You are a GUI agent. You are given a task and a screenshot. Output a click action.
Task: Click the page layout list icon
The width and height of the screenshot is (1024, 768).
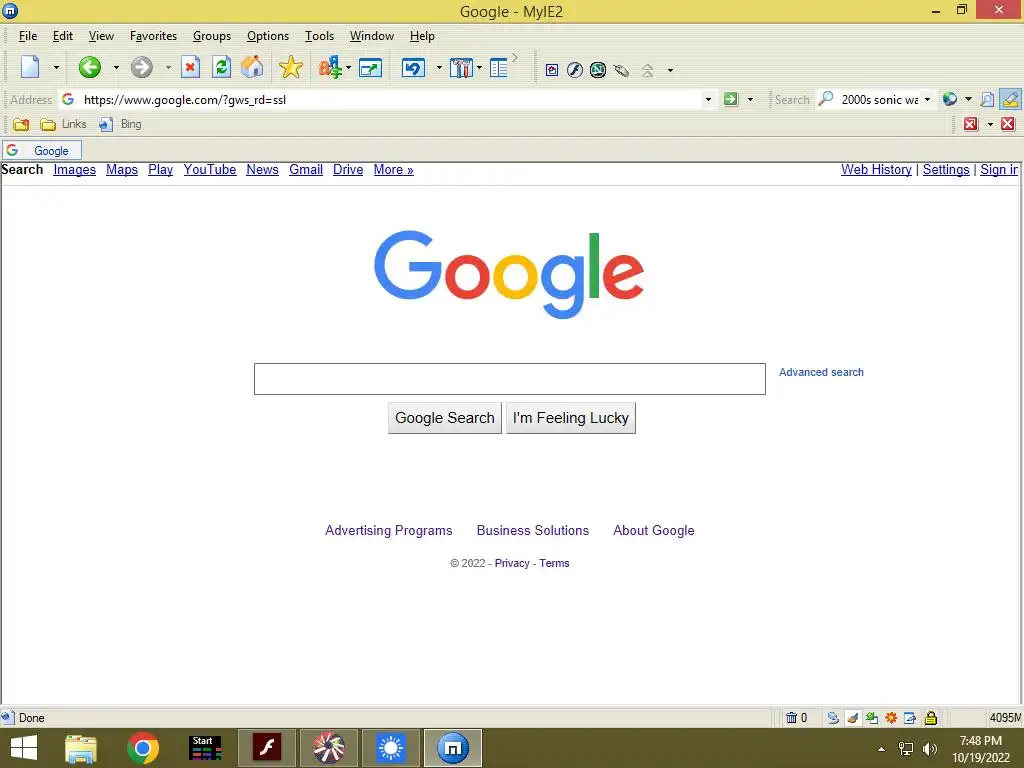click(x=498, y=67)
